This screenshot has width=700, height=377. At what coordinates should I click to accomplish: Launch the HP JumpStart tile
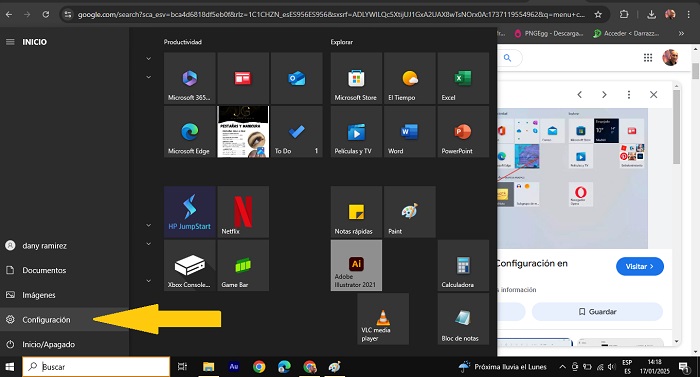[190, 212]
